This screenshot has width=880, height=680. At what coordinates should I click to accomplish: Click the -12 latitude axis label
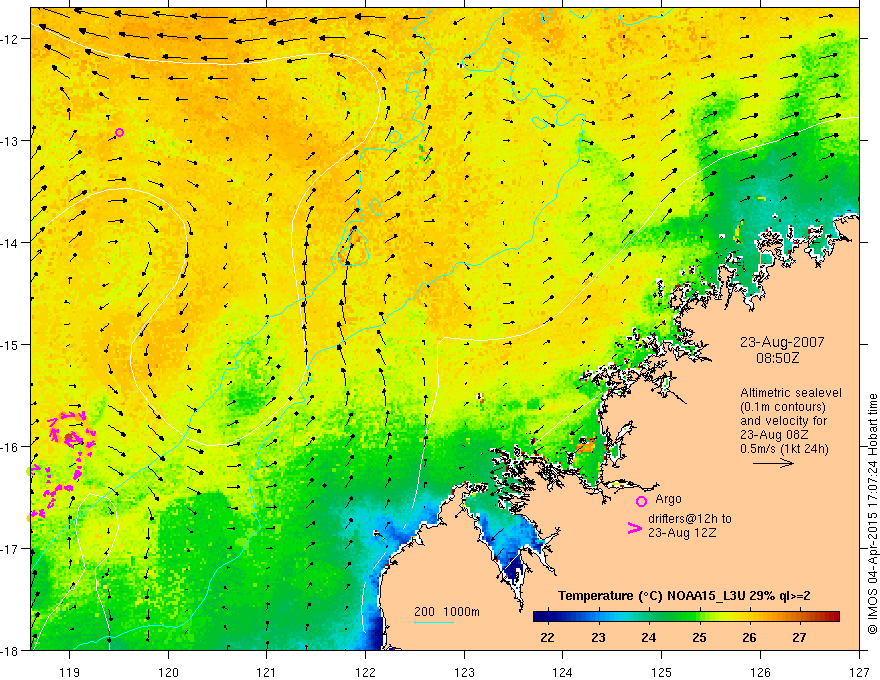tap(11, 39)
